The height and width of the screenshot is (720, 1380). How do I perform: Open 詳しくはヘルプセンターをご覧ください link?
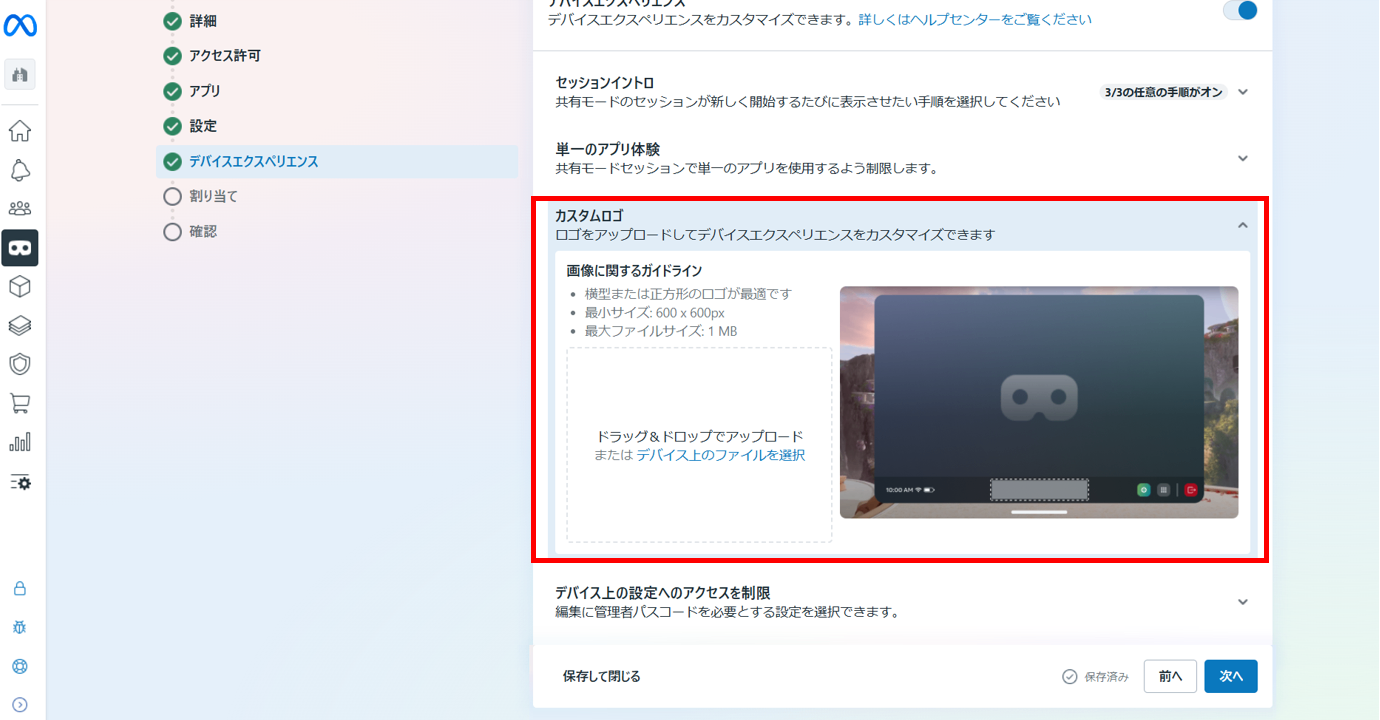click(x=975, y=19)
